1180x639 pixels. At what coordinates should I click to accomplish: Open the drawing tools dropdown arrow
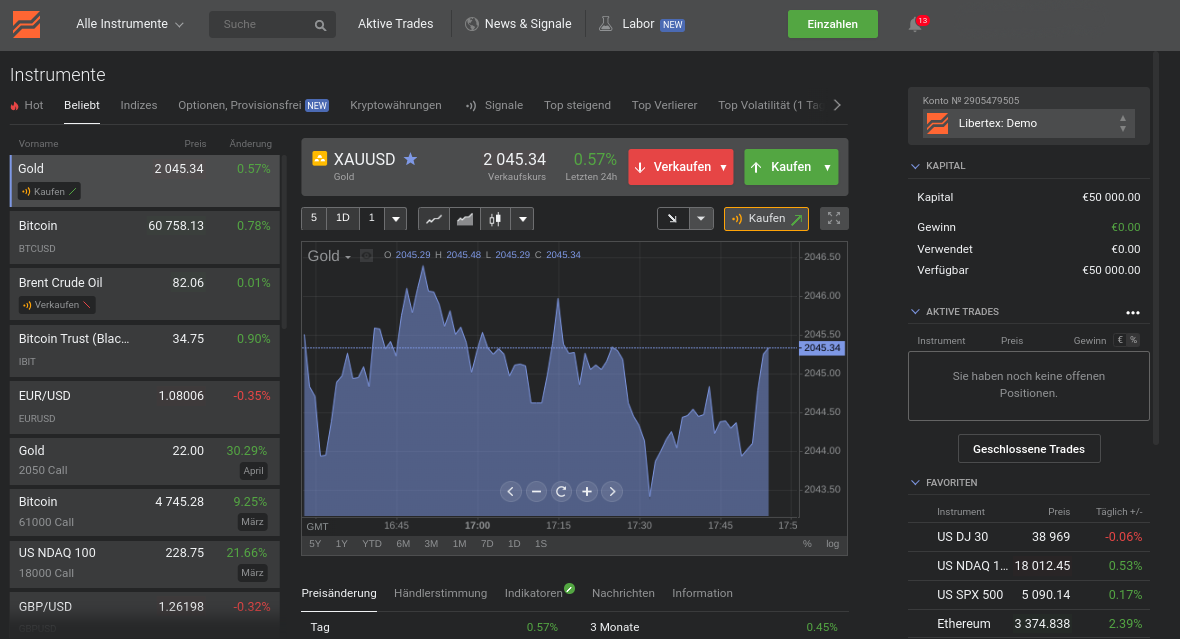point(701,219)
